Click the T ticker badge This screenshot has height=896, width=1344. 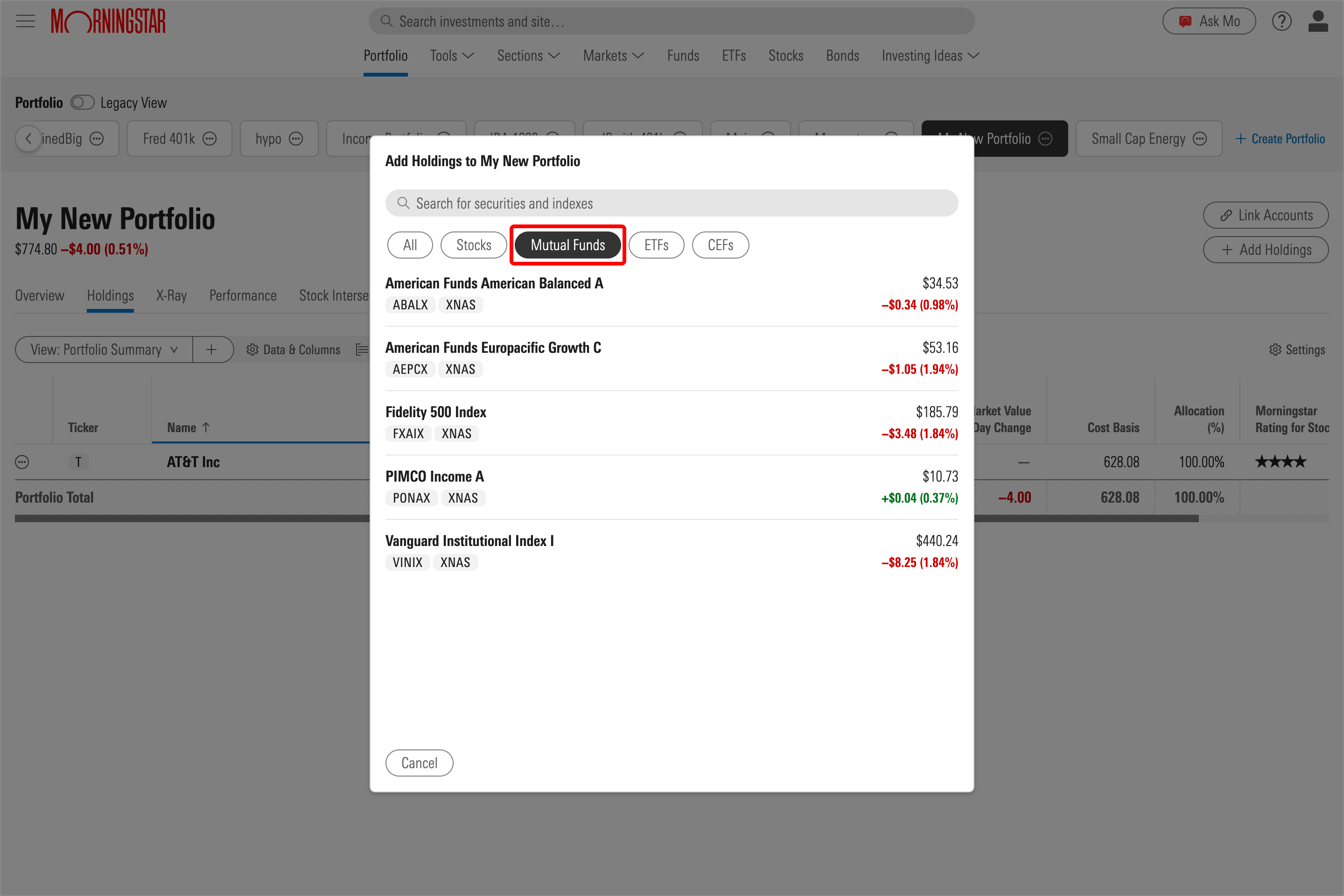(78, 462)
